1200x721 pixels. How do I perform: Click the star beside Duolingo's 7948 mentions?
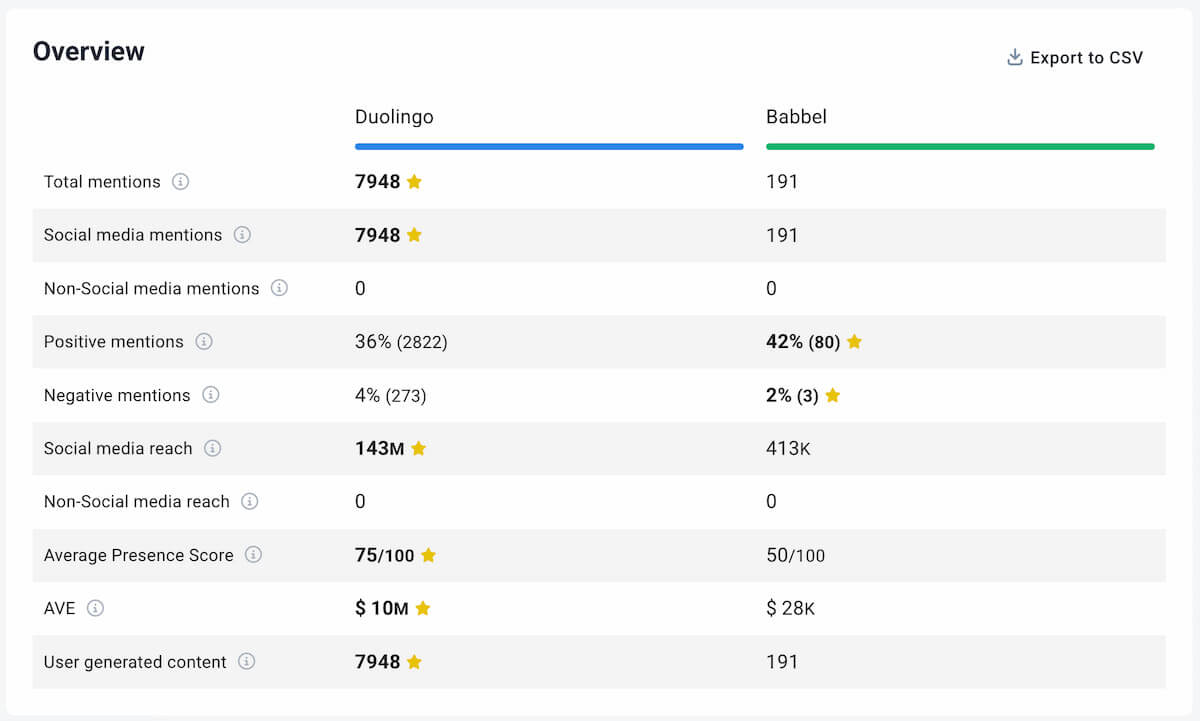point(412,182)
